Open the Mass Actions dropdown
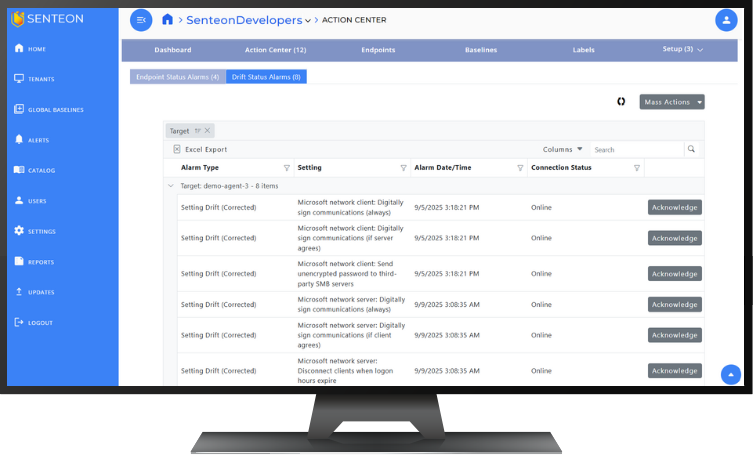This screenshot has width=753, height=455. tap(672, 102)
